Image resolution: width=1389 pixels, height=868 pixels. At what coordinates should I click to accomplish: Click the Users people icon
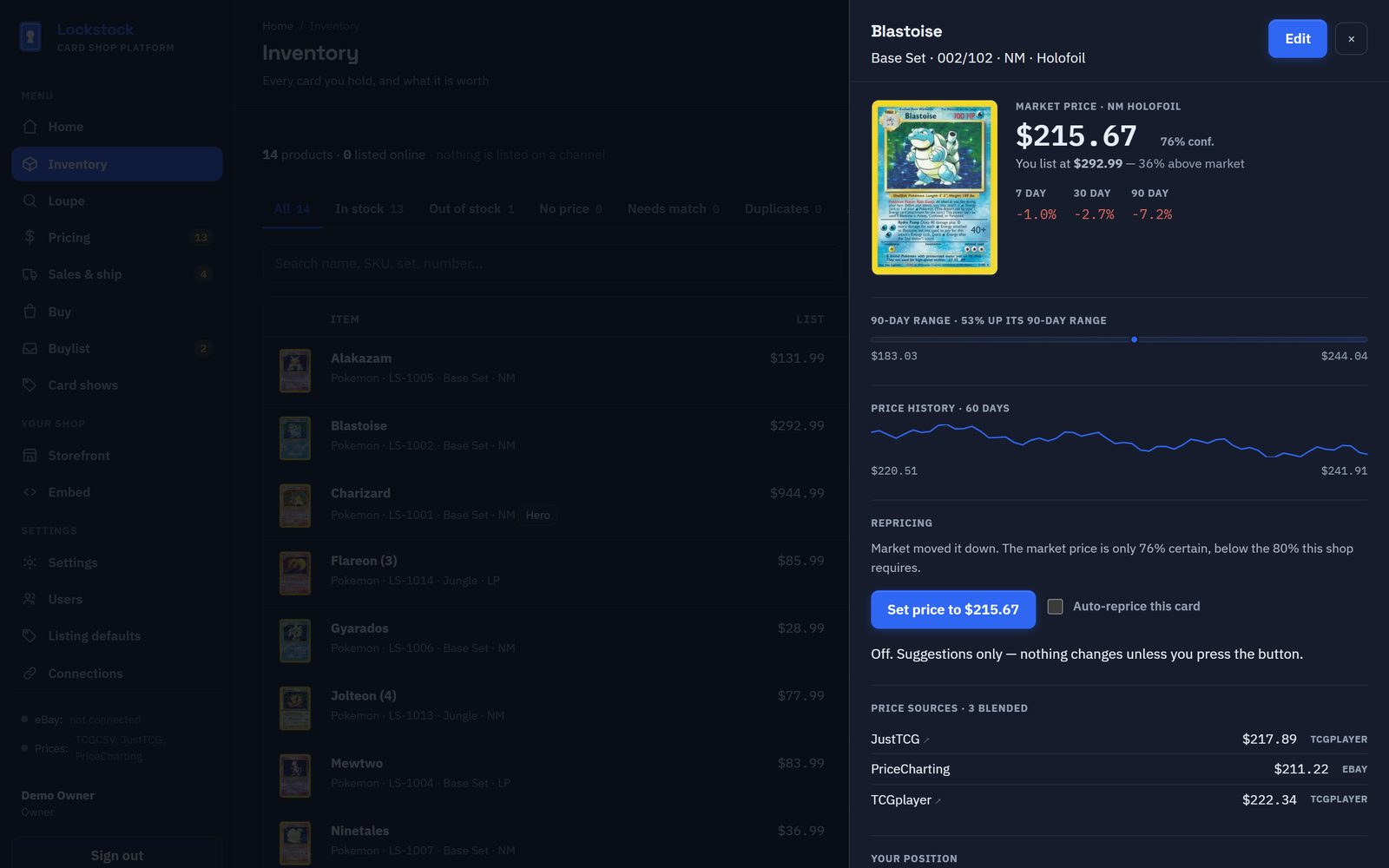(30, 599)
